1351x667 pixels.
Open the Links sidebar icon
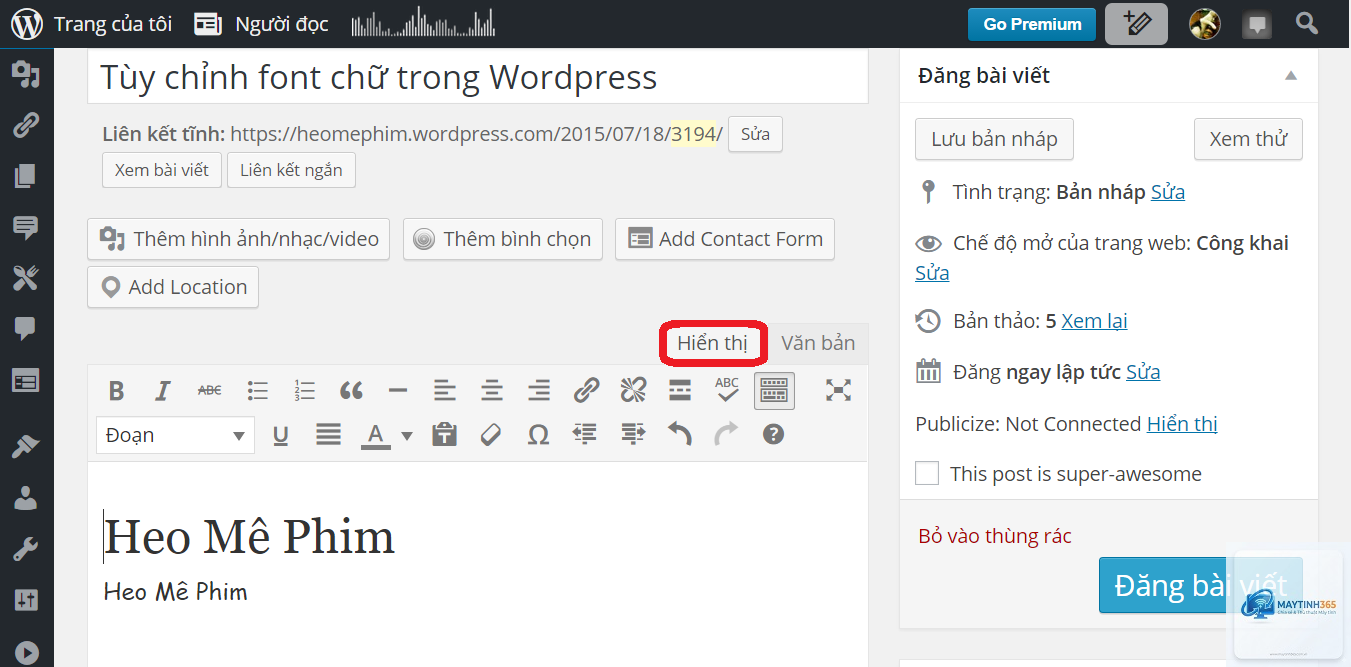(26, 125)
